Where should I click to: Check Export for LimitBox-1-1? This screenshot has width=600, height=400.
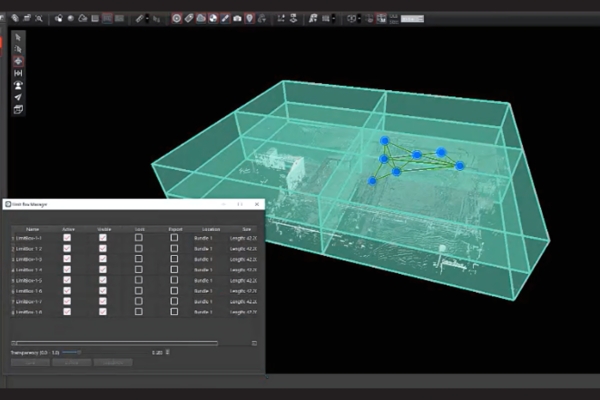[174, 238]
